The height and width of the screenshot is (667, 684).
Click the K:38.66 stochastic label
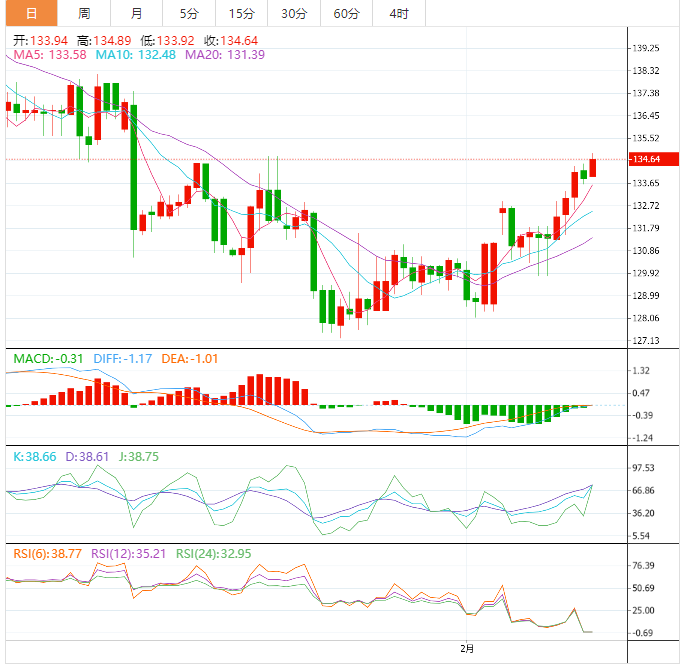[35, 457]
